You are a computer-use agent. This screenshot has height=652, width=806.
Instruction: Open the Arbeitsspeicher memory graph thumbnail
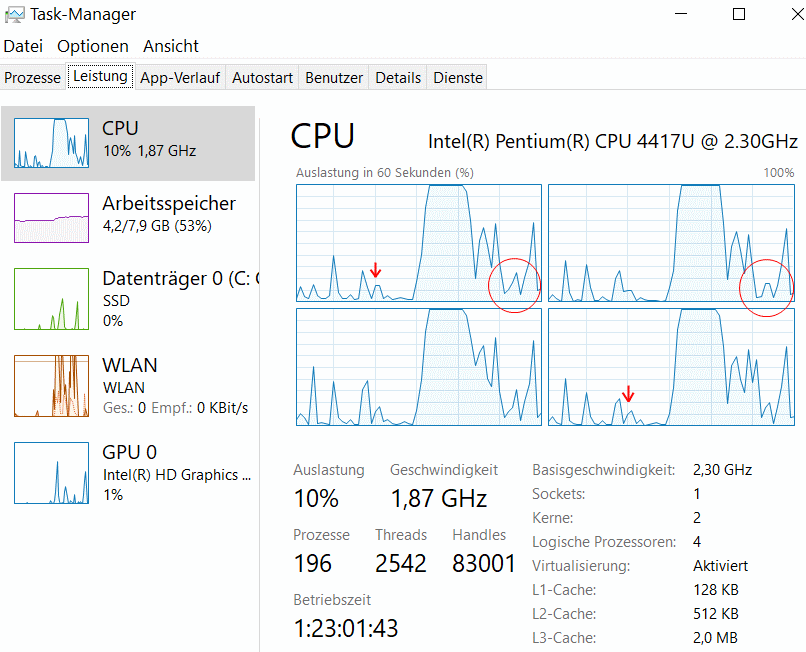51,218
